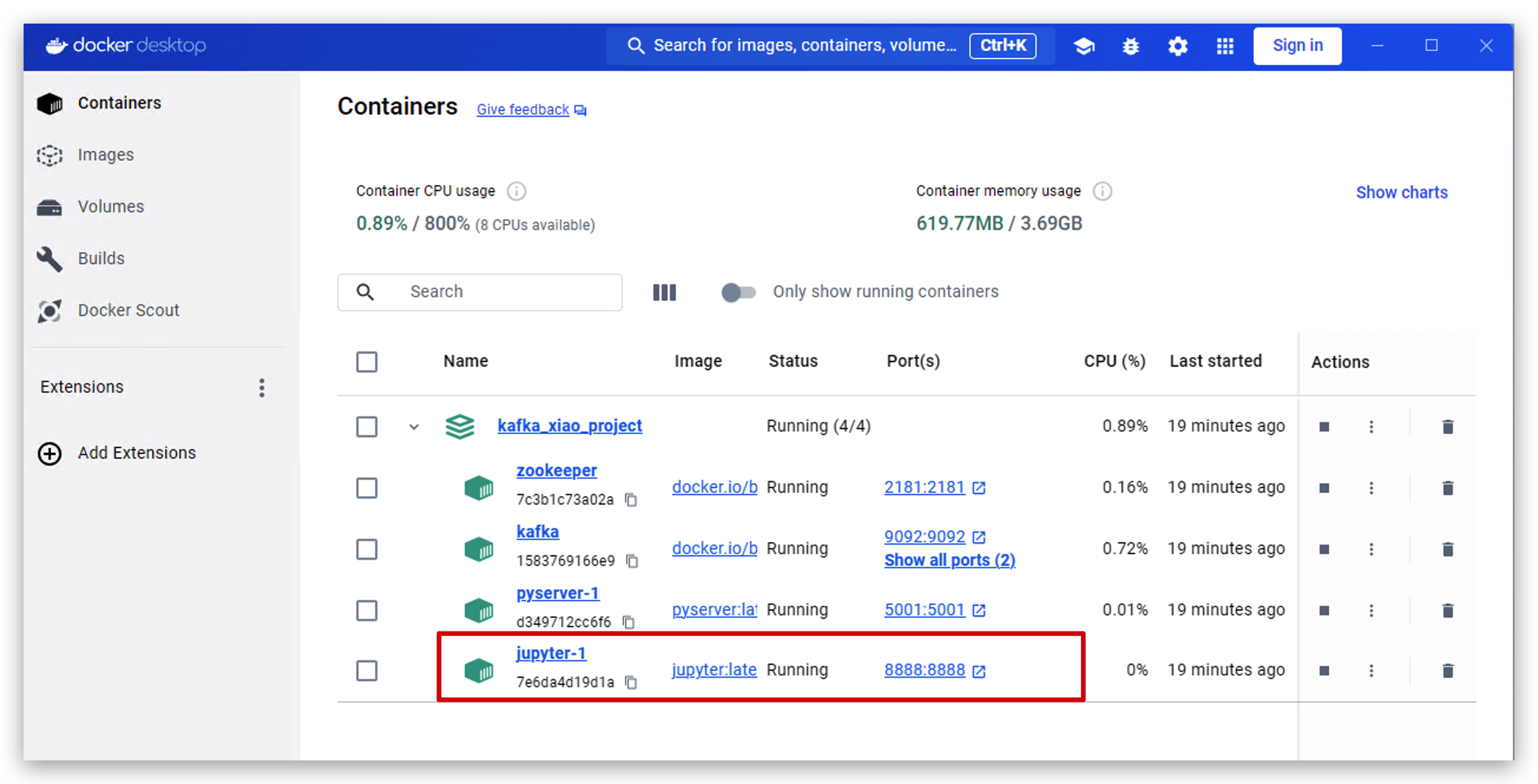Delete the pyserver-1 container

[x=1448, y=610]
